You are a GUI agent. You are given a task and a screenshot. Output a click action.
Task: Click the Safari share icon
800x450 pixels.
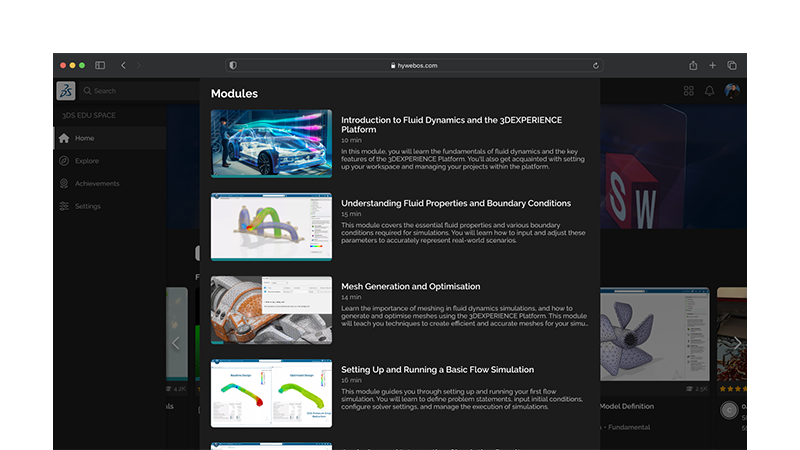(x=692, y=65)
